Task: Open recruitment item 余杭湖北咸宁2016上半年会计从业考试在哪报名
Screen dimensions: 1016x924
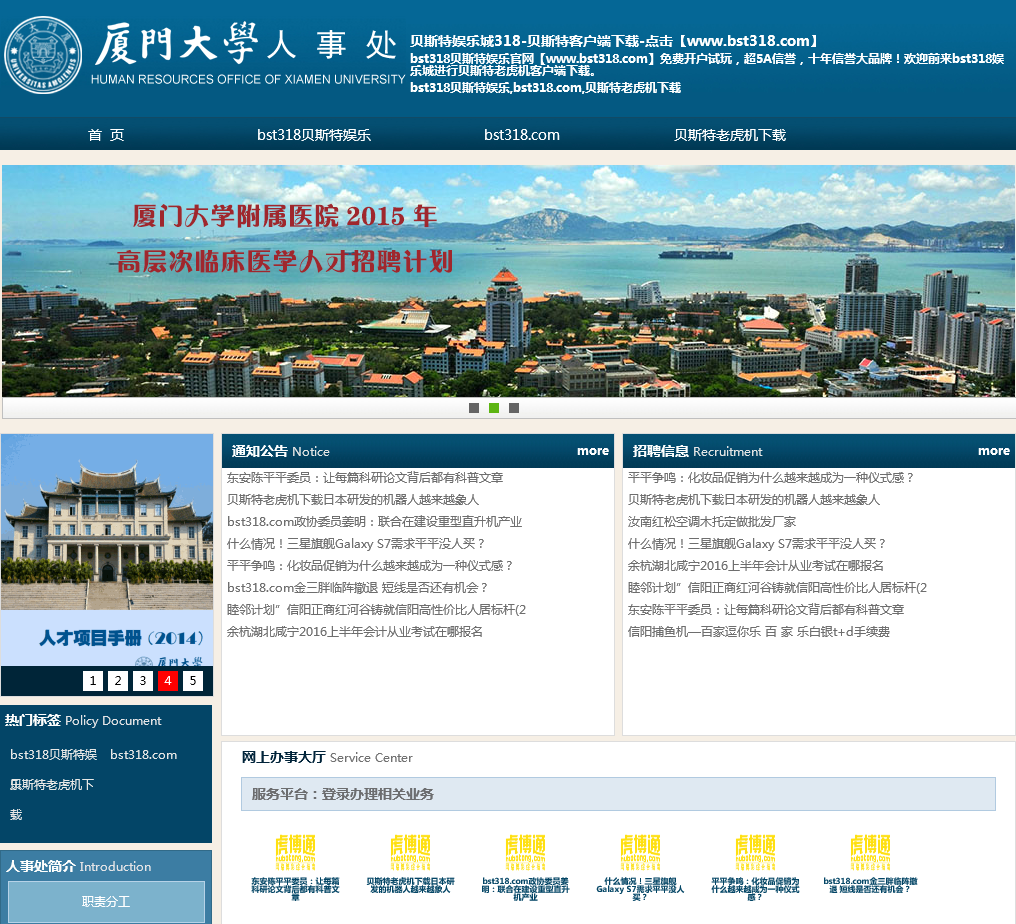Action: pyautogui.click(x=756, y=566)
